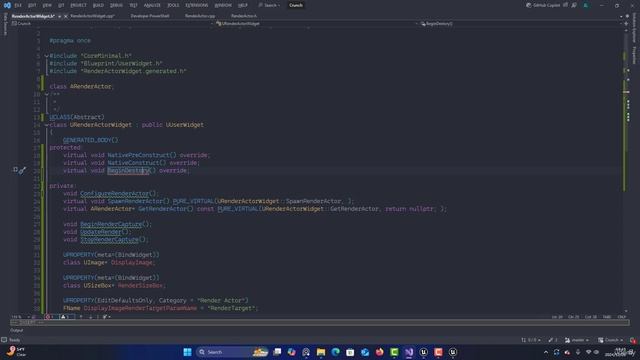
Task: Open the Tools menu
Action: [173, 5]
